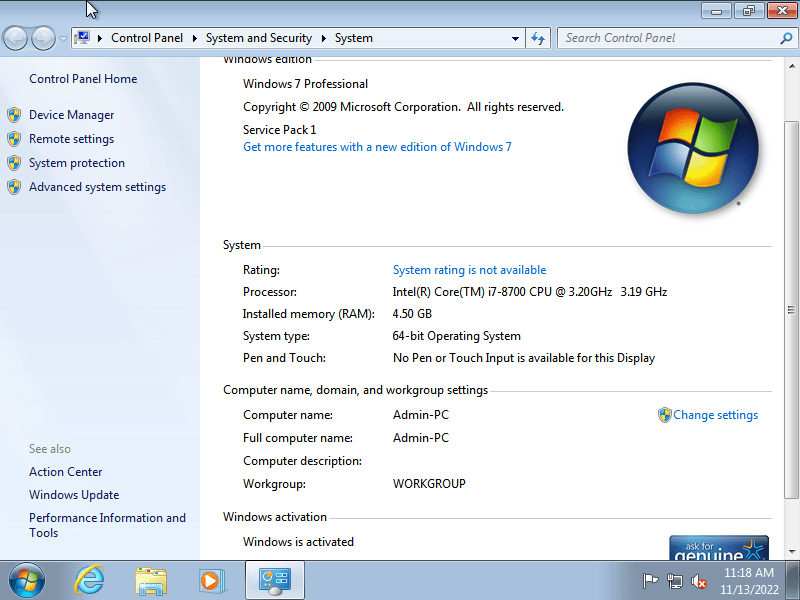Click the 64-bit Operating System value
The width and height of the screenshot is (800, 600).
(457, 336)
